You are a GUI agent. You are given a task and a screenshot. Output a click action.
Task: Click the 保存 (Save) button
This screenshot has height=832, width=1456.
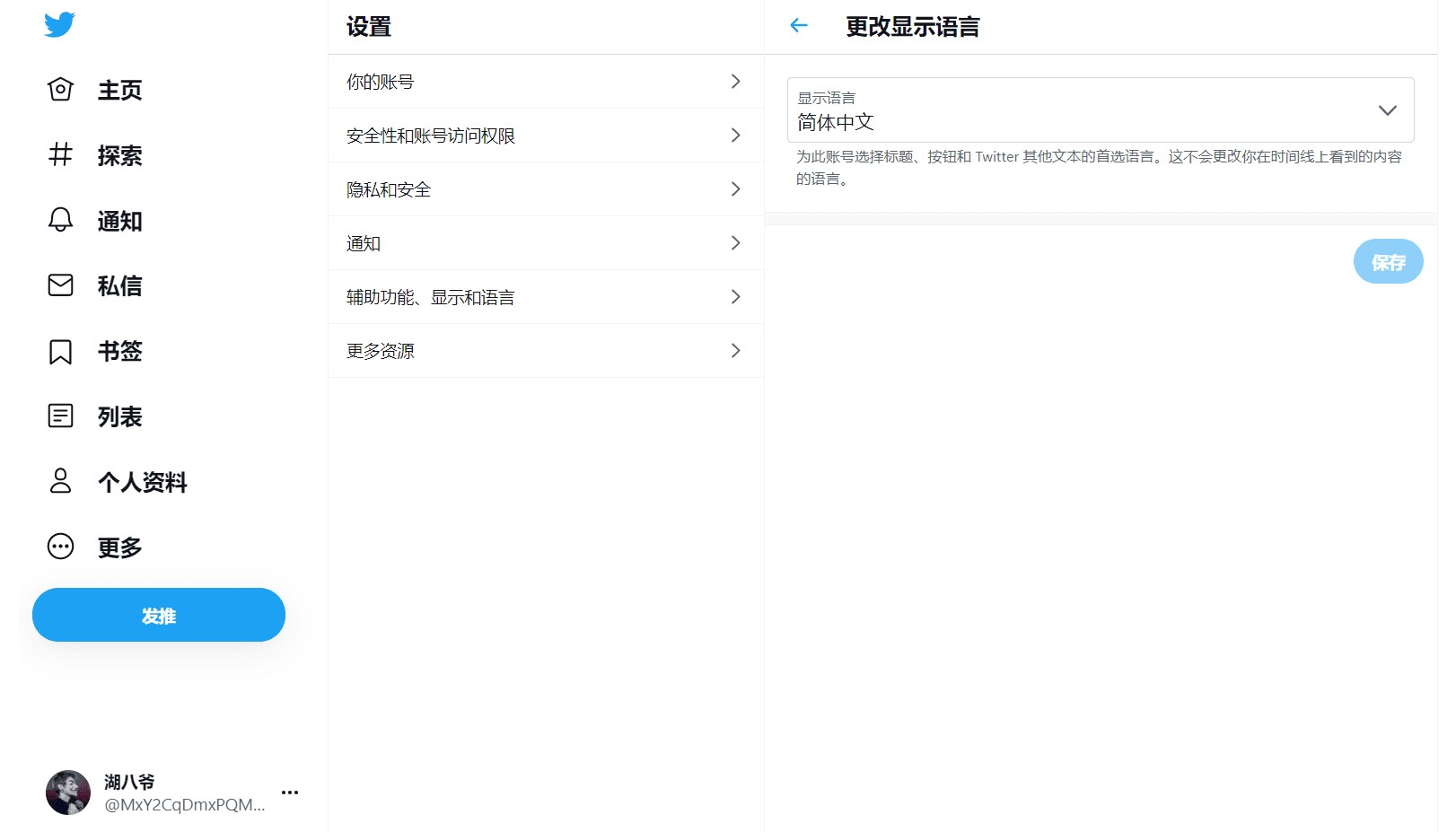point(1388,261)
